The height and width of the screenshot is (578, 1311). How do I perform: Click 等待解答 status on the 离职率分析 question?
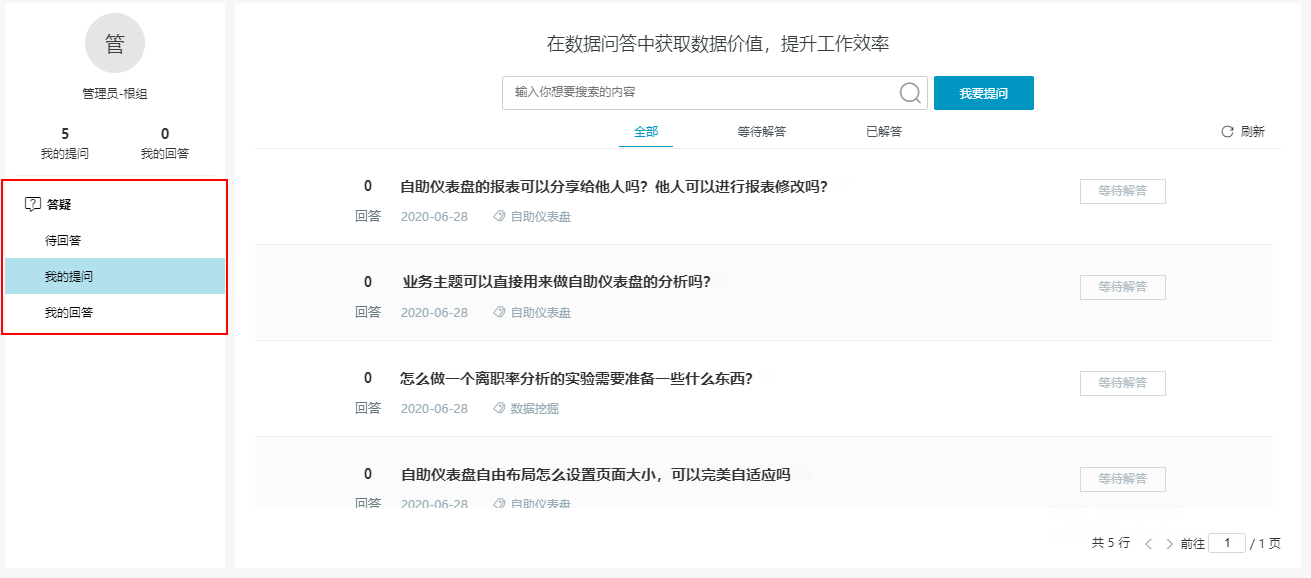pyautogui.click(x=1123, y=383)
